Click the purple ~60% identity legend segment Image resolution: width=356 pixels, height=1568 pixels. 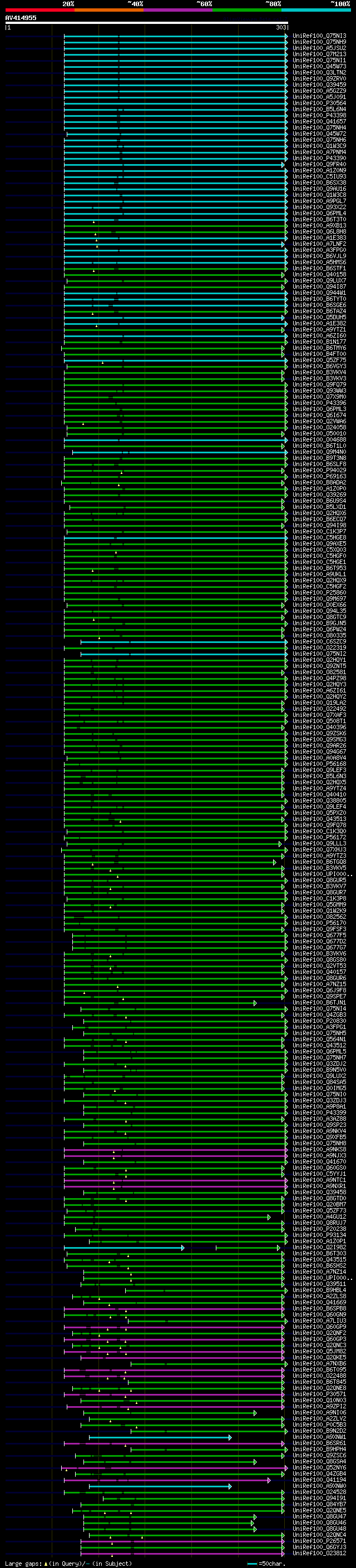click(177, 10)
